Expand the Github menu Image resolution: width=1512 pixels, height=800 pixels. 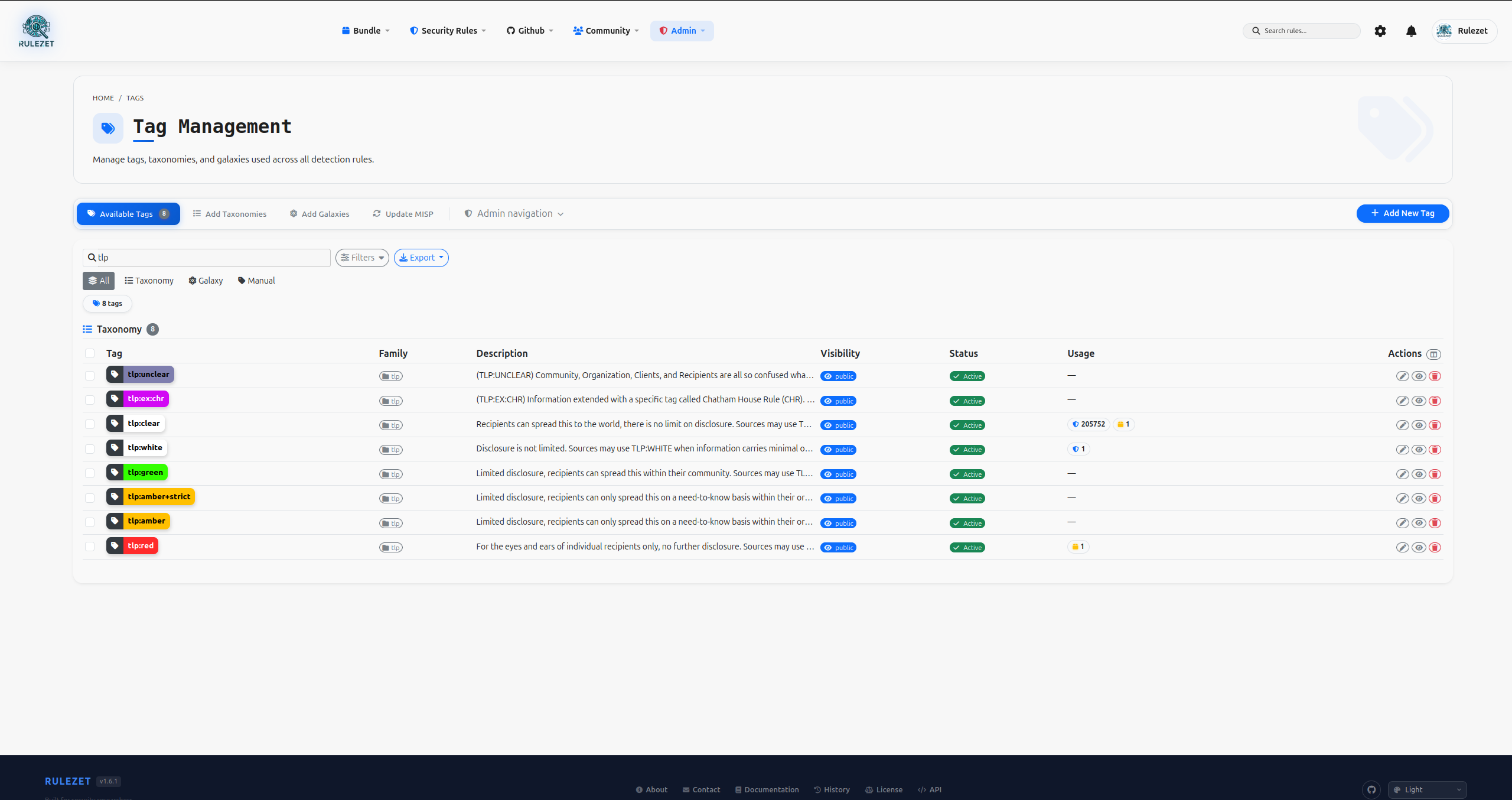530,31
